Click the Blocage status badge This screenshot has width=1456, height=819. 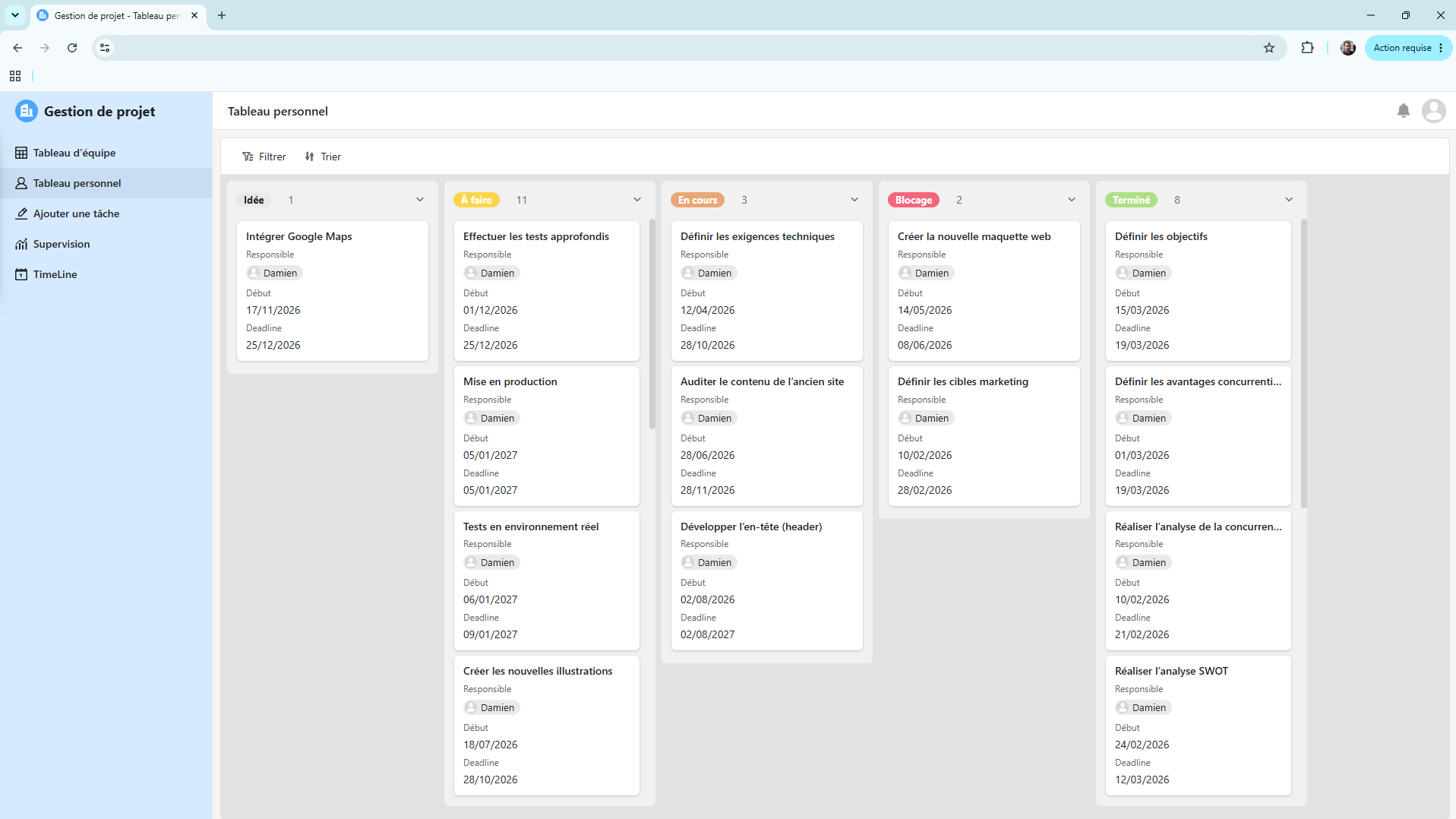(x=914, y=200)
